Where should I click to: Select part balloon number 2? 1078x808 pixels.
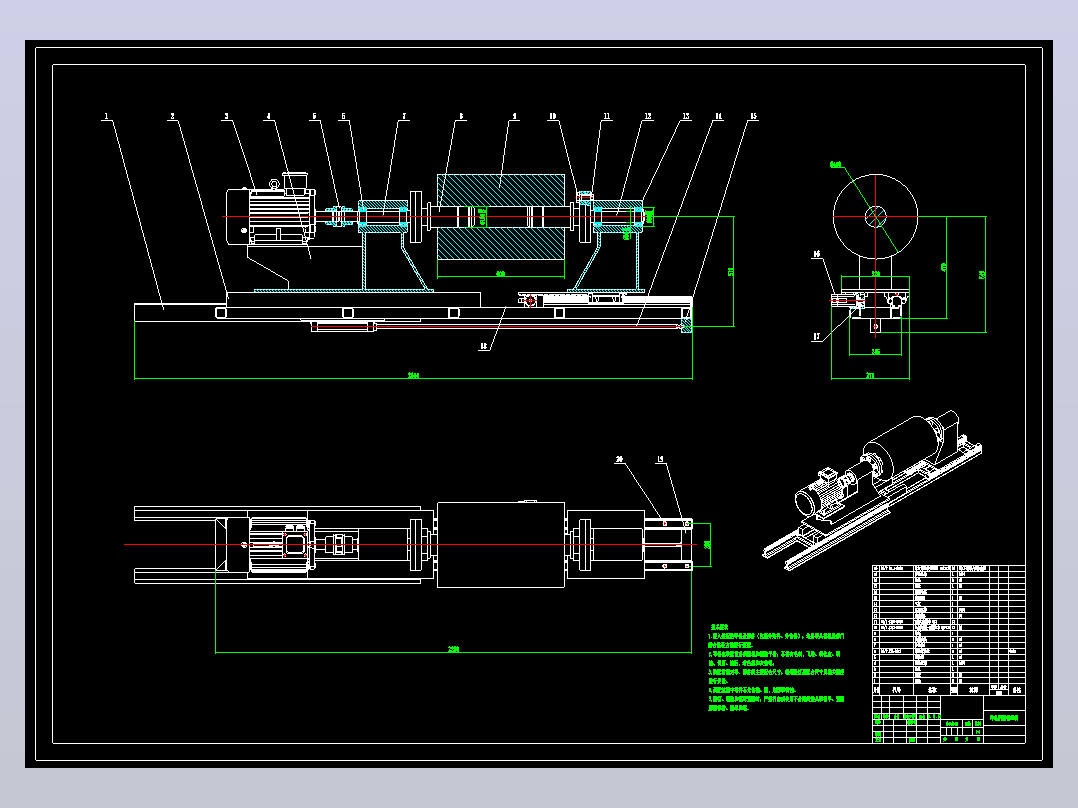pos(173,116)
